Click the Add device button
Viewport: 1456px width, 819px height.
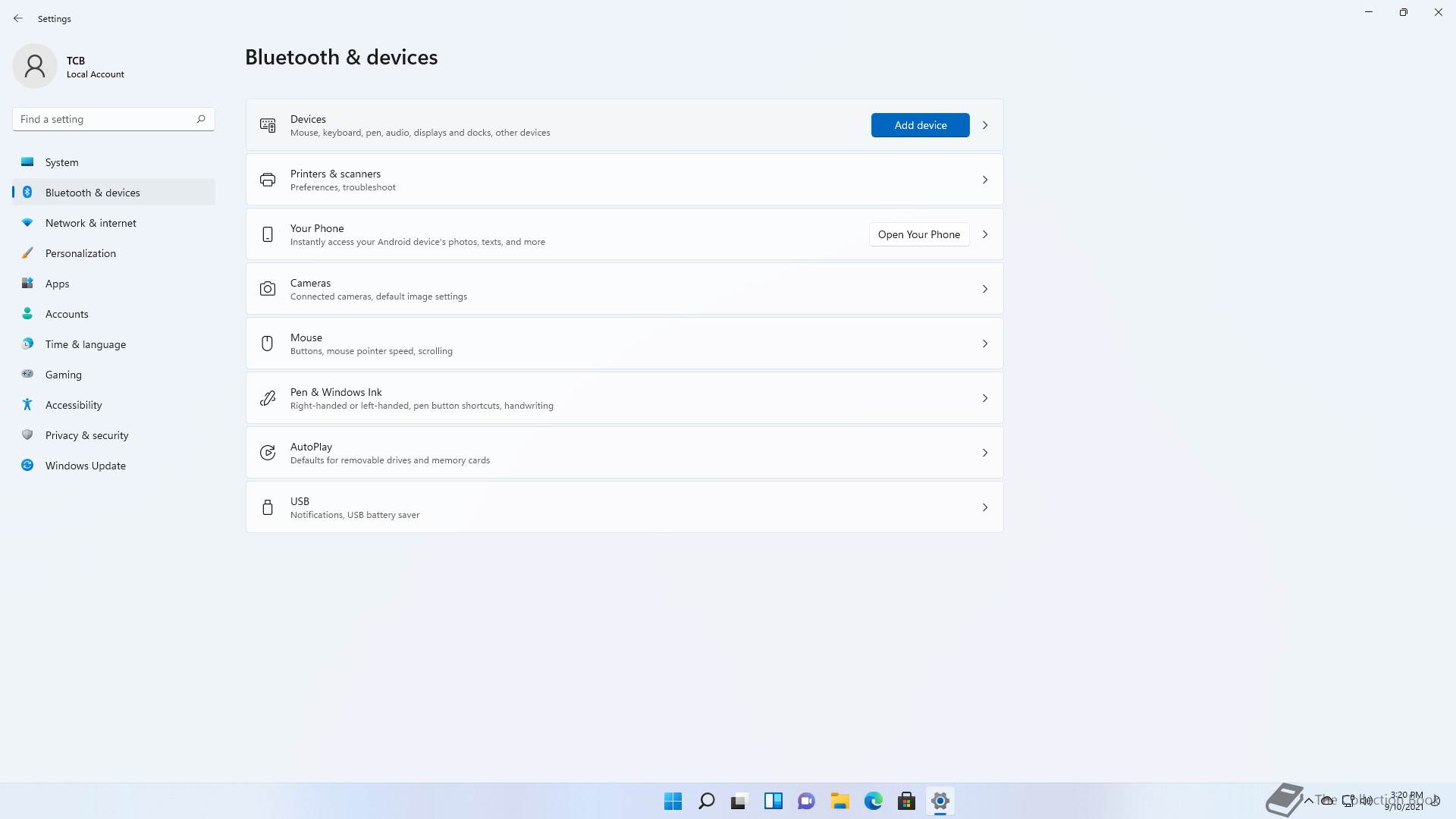point(920,125)
